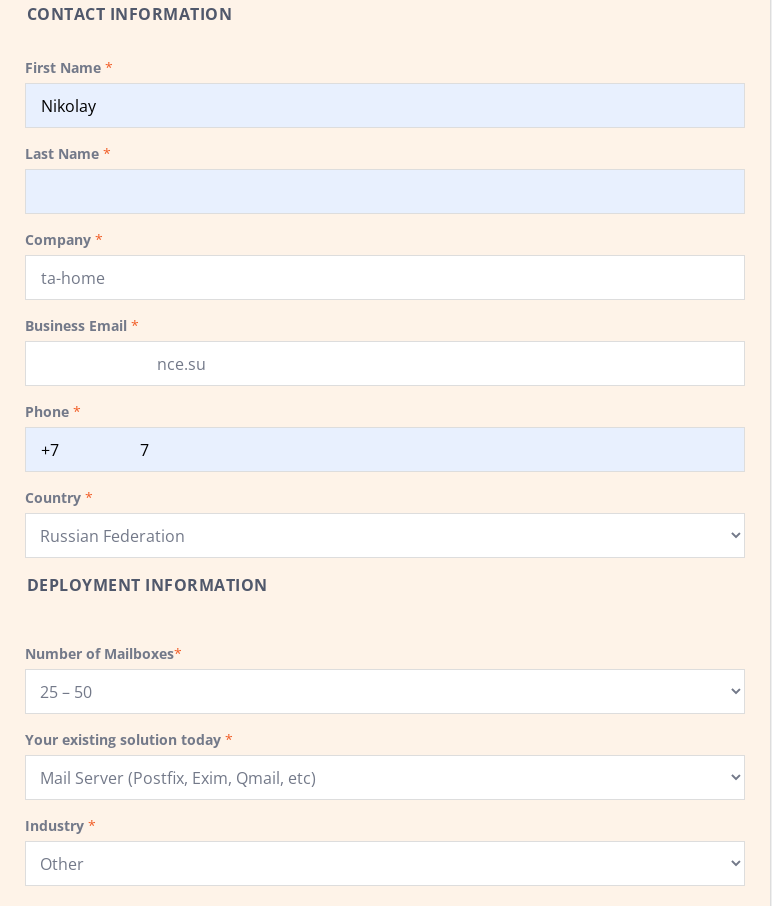Click the Business Email label
This screenshot has height=906, width=772.
[x=76, y=326]
